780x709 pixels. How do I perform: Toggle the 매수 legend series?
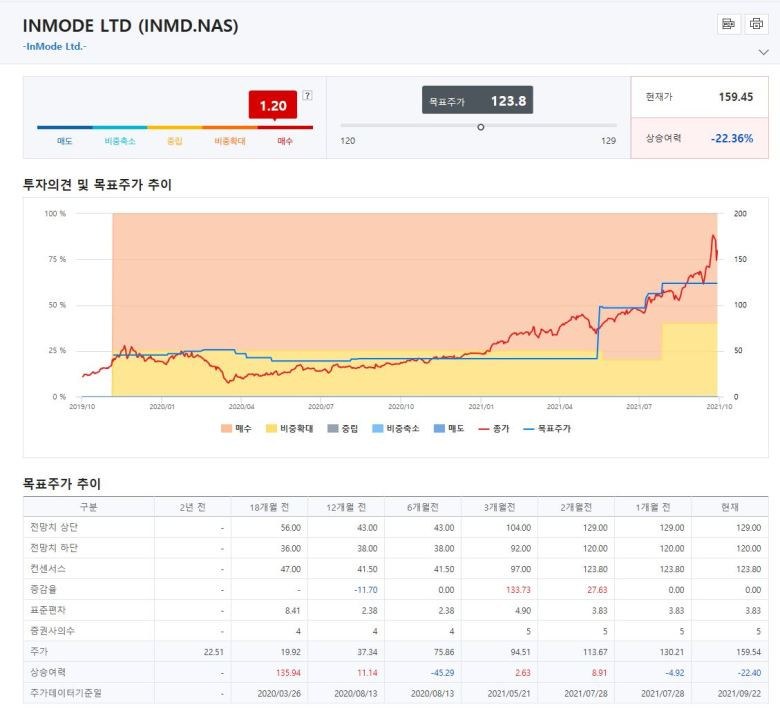[236, 428]
